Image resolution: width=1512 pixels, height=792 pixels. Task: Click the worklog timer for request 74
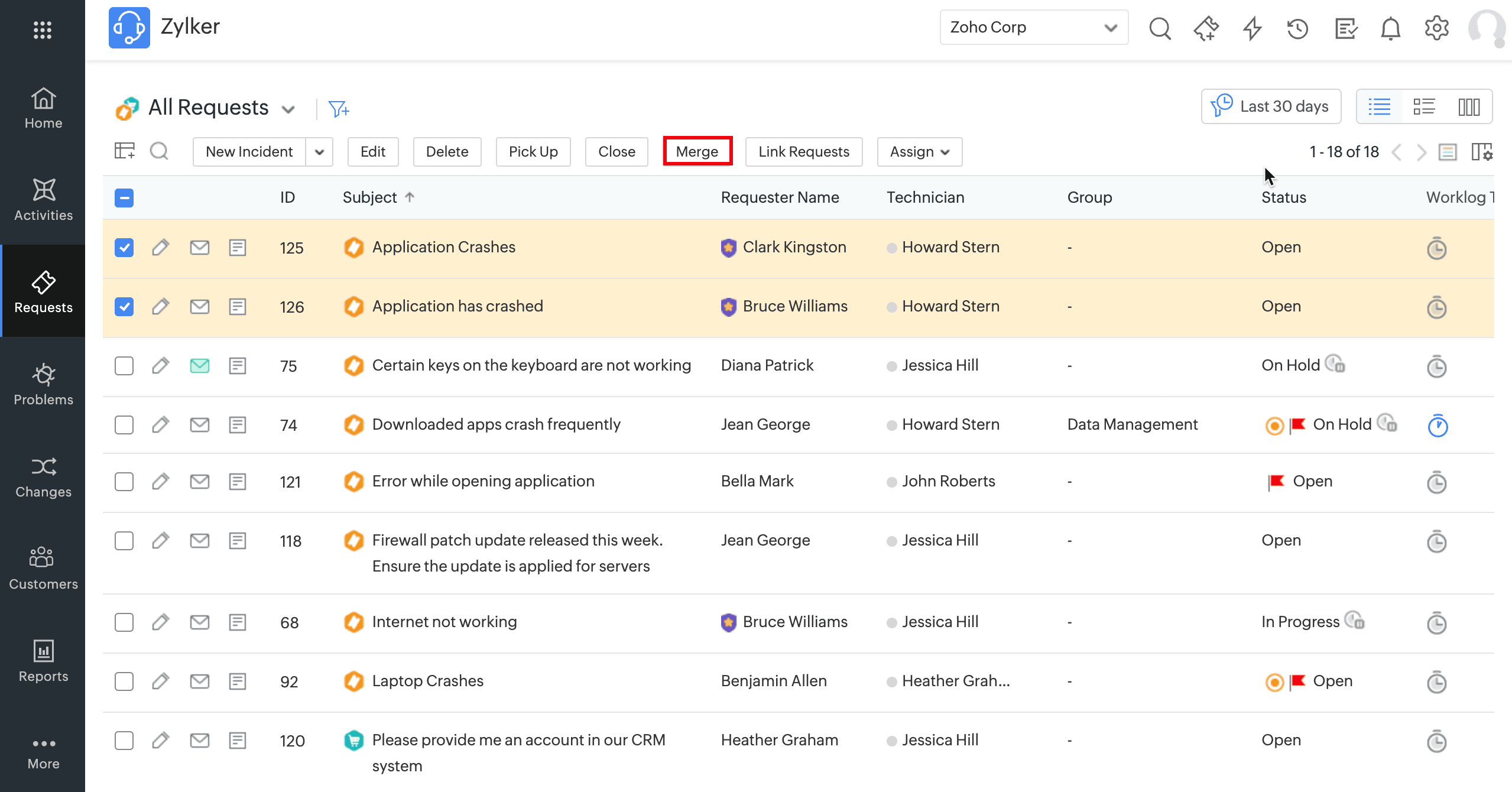pos(1437,426)
